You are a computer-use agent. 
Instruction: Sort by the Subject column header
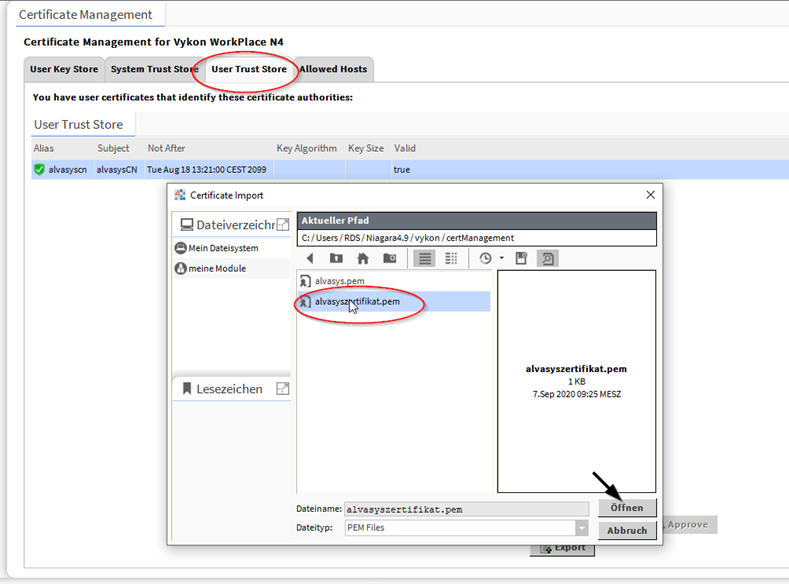[113, 148]
